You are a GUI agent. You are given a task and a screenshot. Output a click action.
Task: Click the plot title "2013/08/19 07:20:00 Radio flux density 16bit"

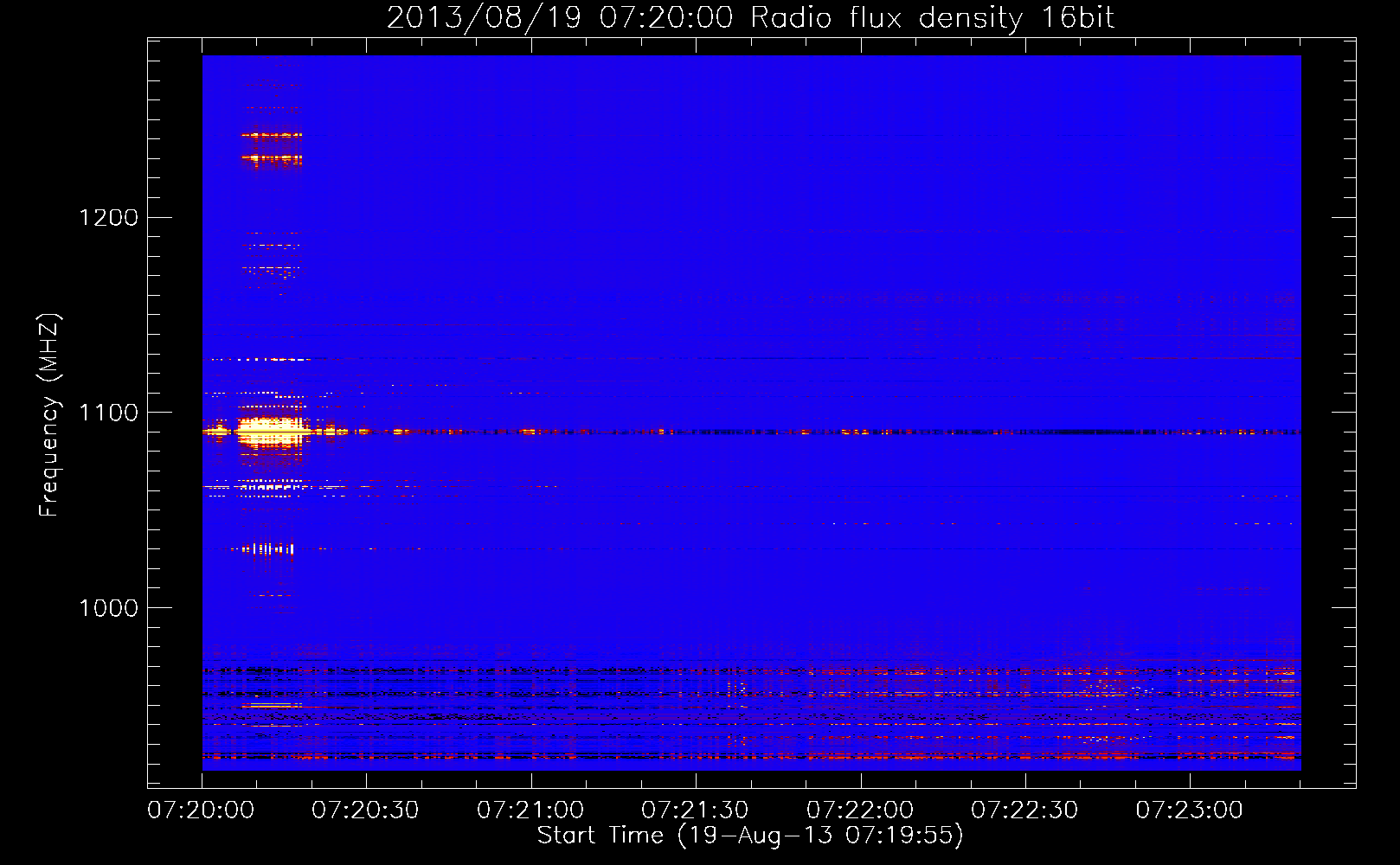point(750,18)
